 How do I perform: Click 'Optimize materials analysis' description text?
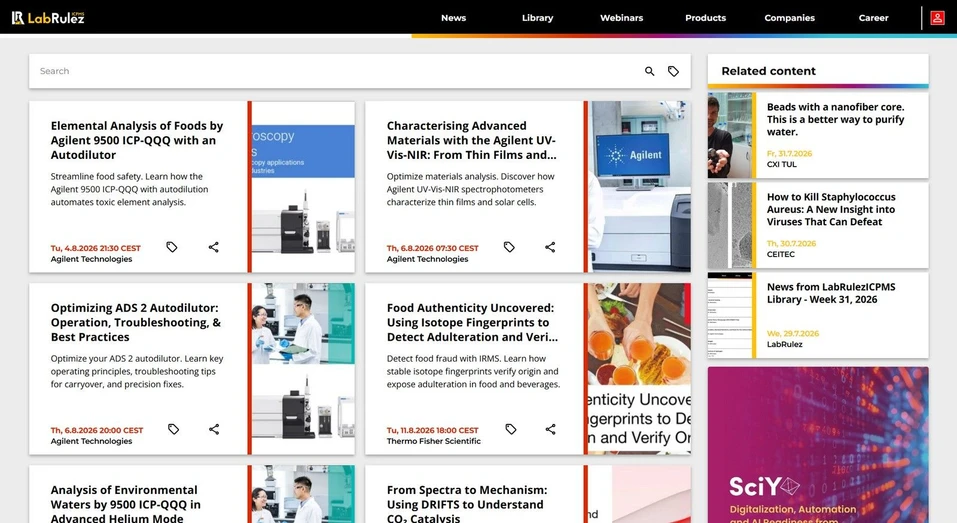[471, 189]
